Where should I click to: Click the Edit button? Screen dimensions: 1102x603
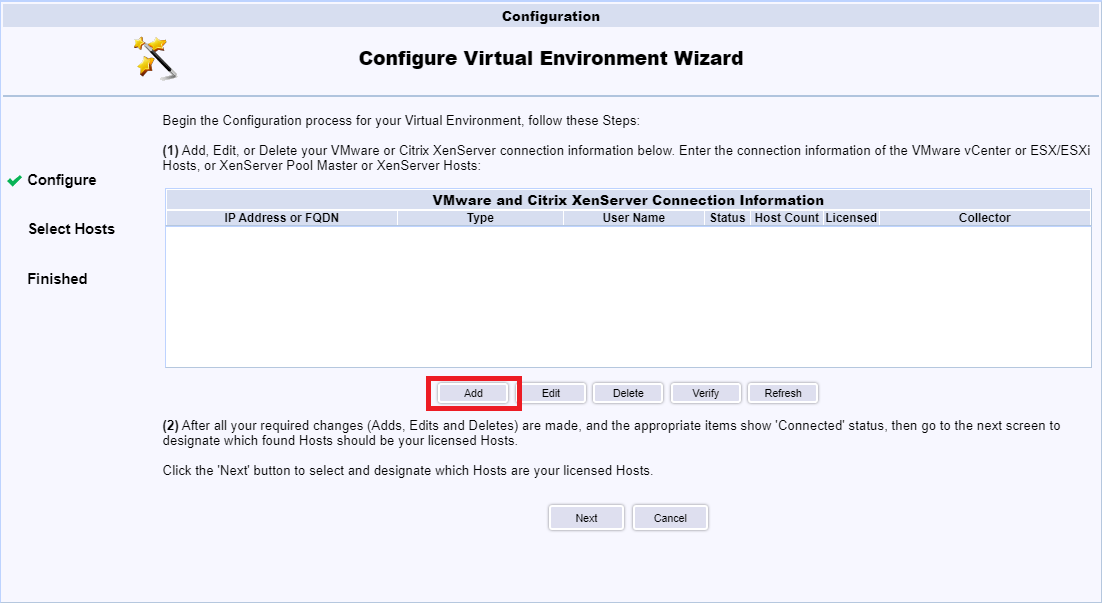point(550,393)
